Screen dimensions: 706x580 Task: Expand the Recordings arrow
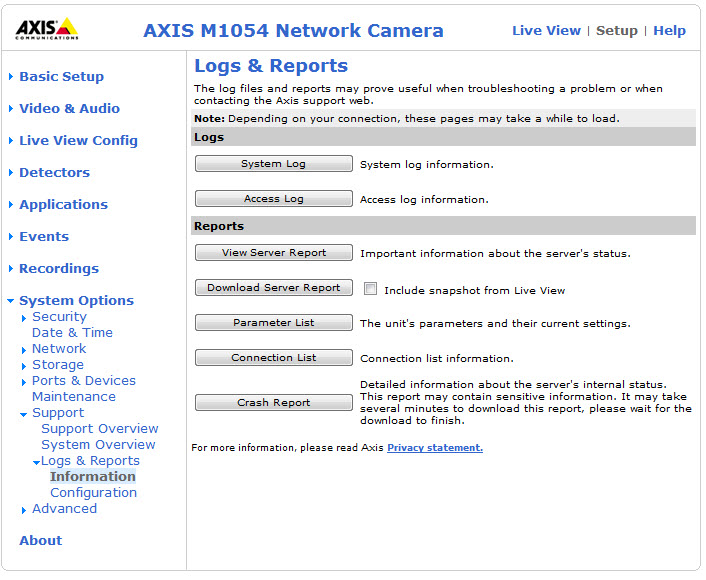coord(11,269)
